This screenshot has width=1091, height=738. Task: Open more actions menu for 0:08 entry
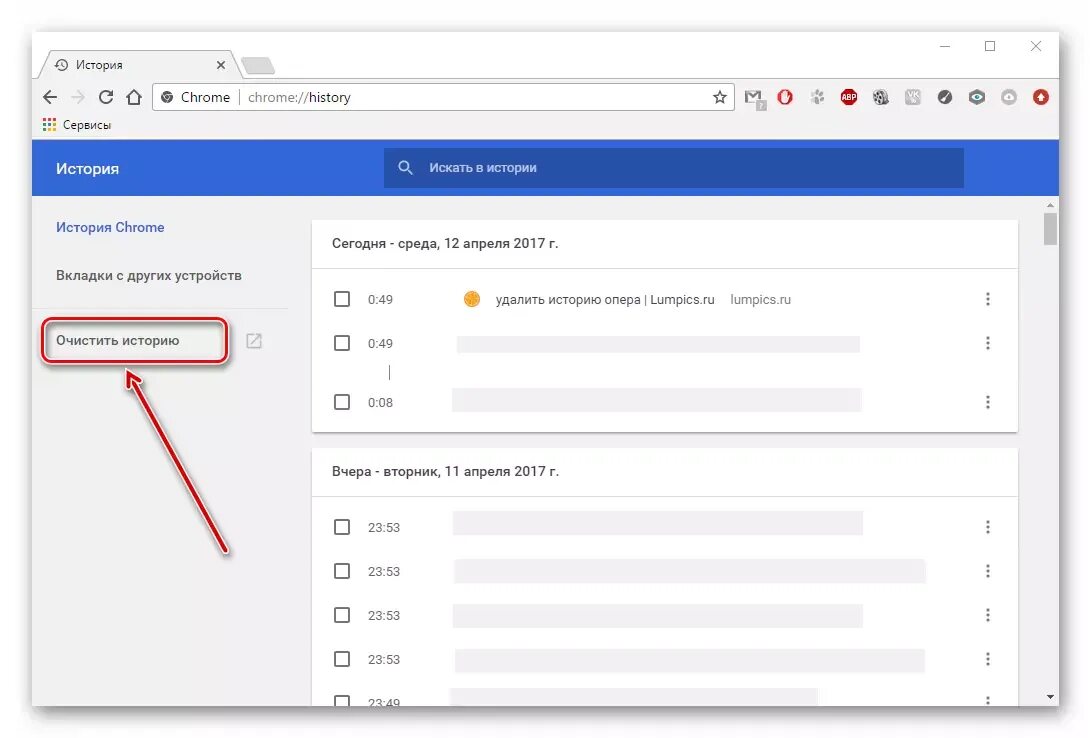click(987, 402)
